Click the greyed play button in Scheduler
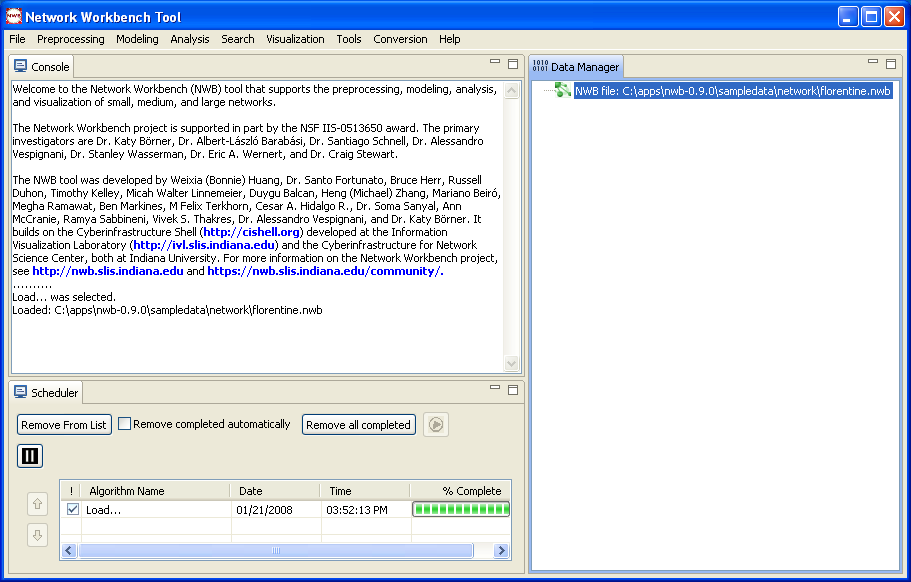 click(436, 425)
